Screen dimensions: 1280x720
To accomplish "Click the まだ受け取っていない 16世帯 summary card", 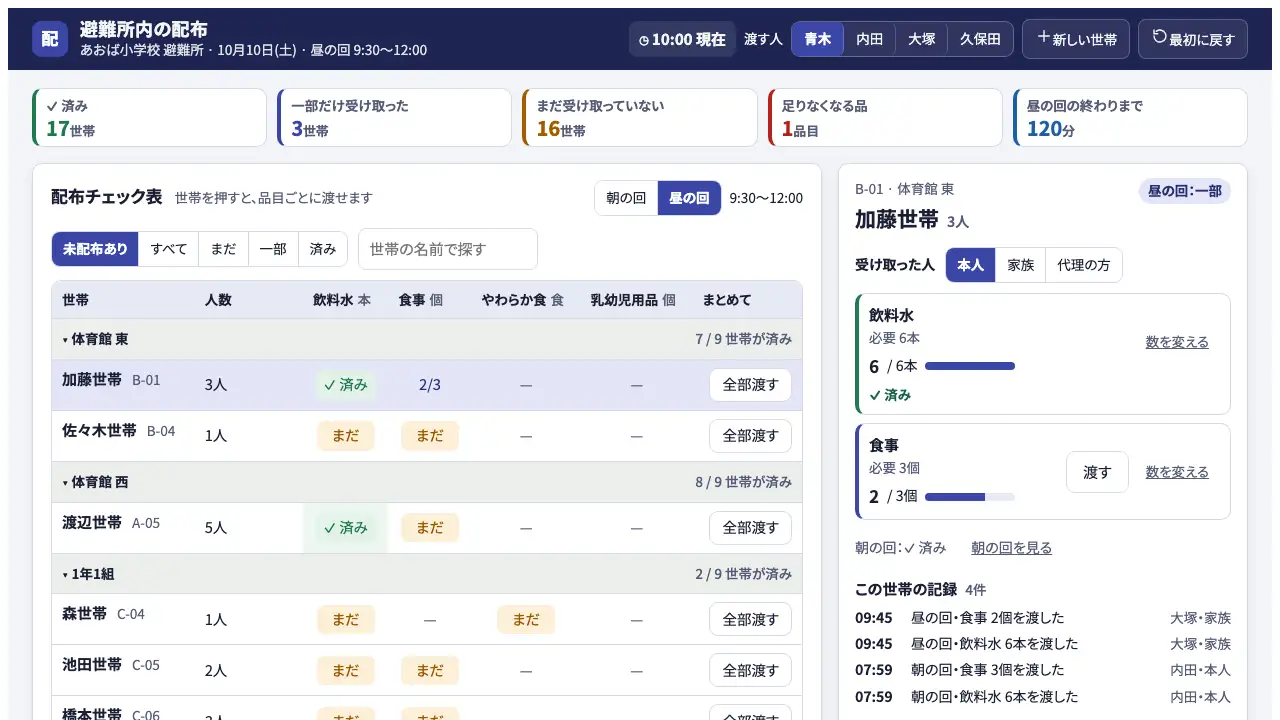I will 640,118.
